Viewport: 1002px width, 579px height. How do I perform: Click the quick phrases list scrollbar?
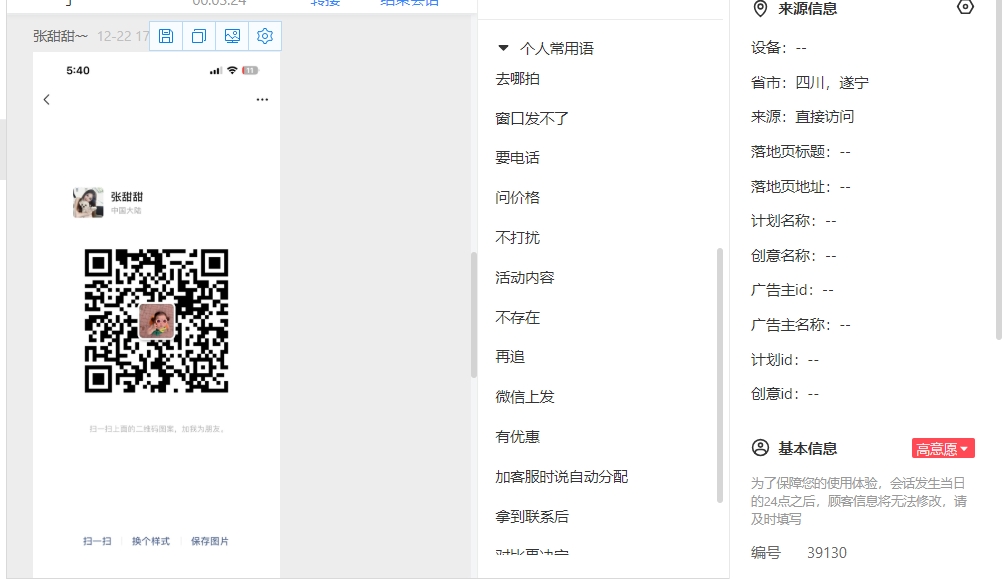720,375
